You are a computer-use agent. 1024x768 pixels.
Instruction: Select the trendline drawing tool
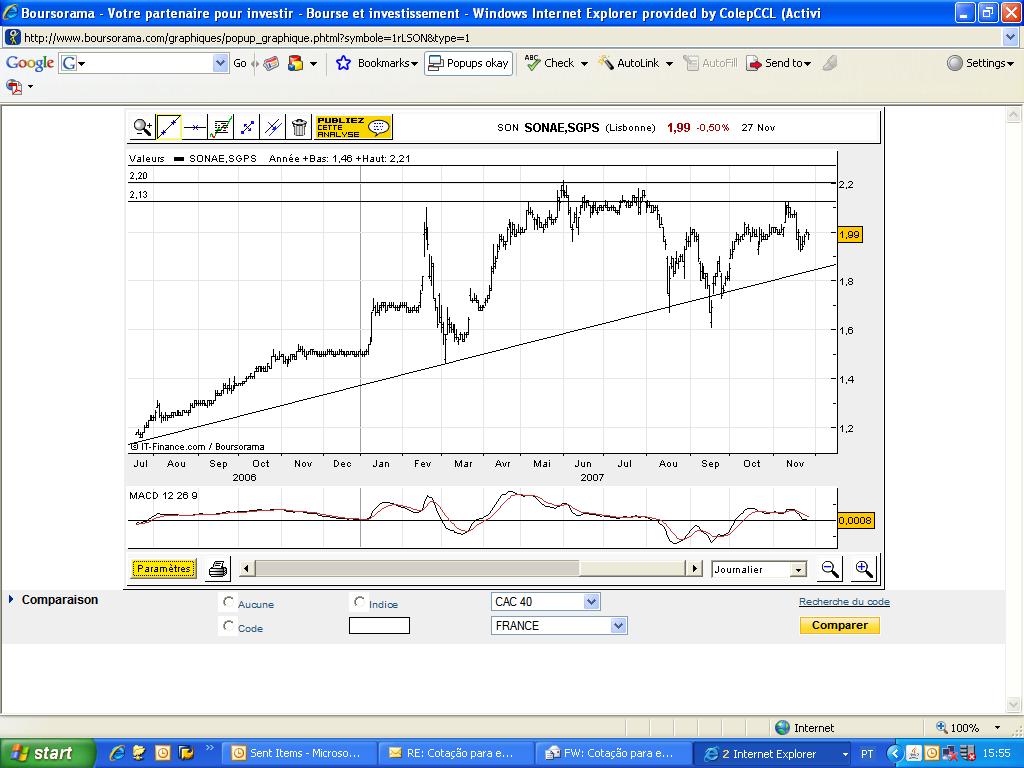pos(168,126)
